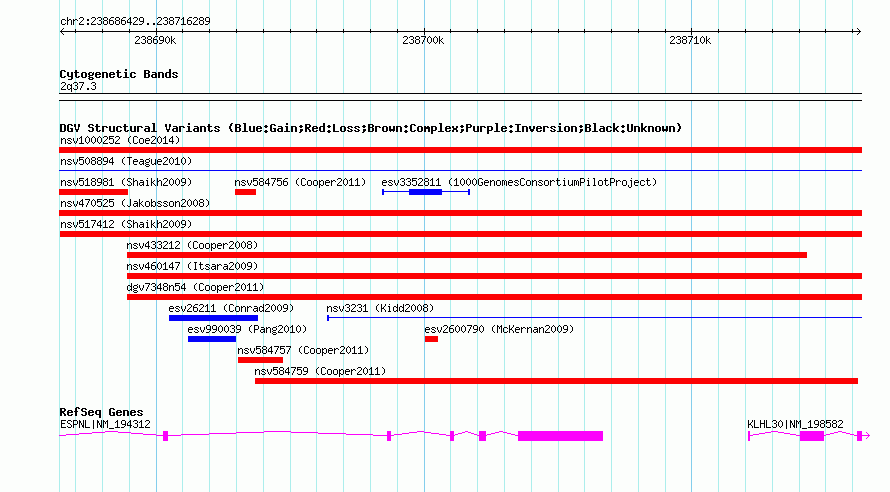
Task: Open the ESPNL|NM_194312 gene label
Action: tap(105, 424)
